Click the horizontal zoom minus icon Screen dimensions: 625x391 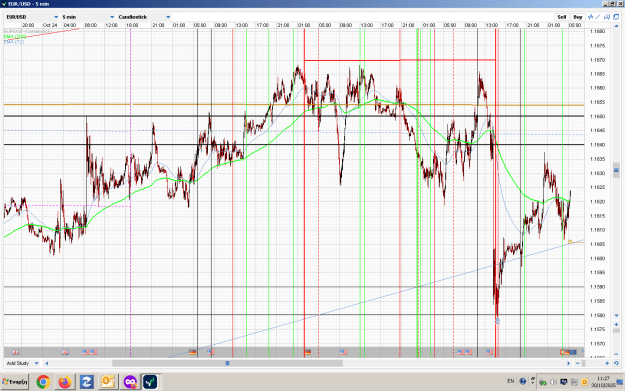coord(578,363)
